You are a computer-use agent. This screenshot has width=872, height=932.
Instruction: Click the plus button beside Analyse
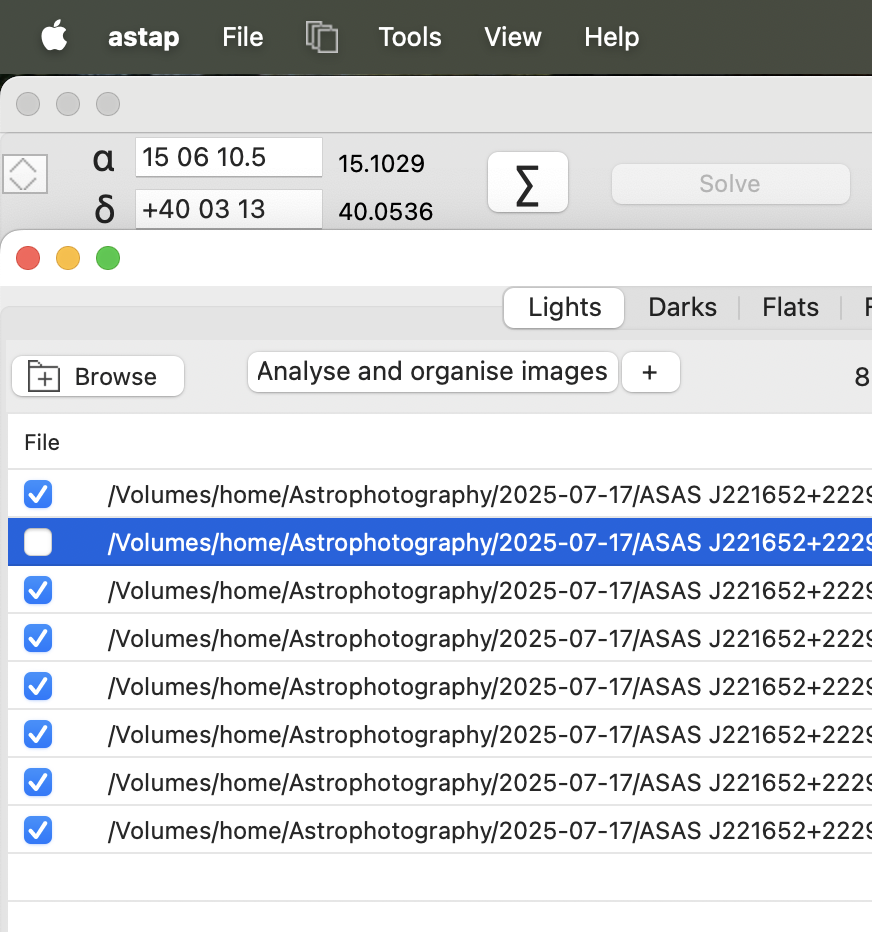(x=650, y=372)
